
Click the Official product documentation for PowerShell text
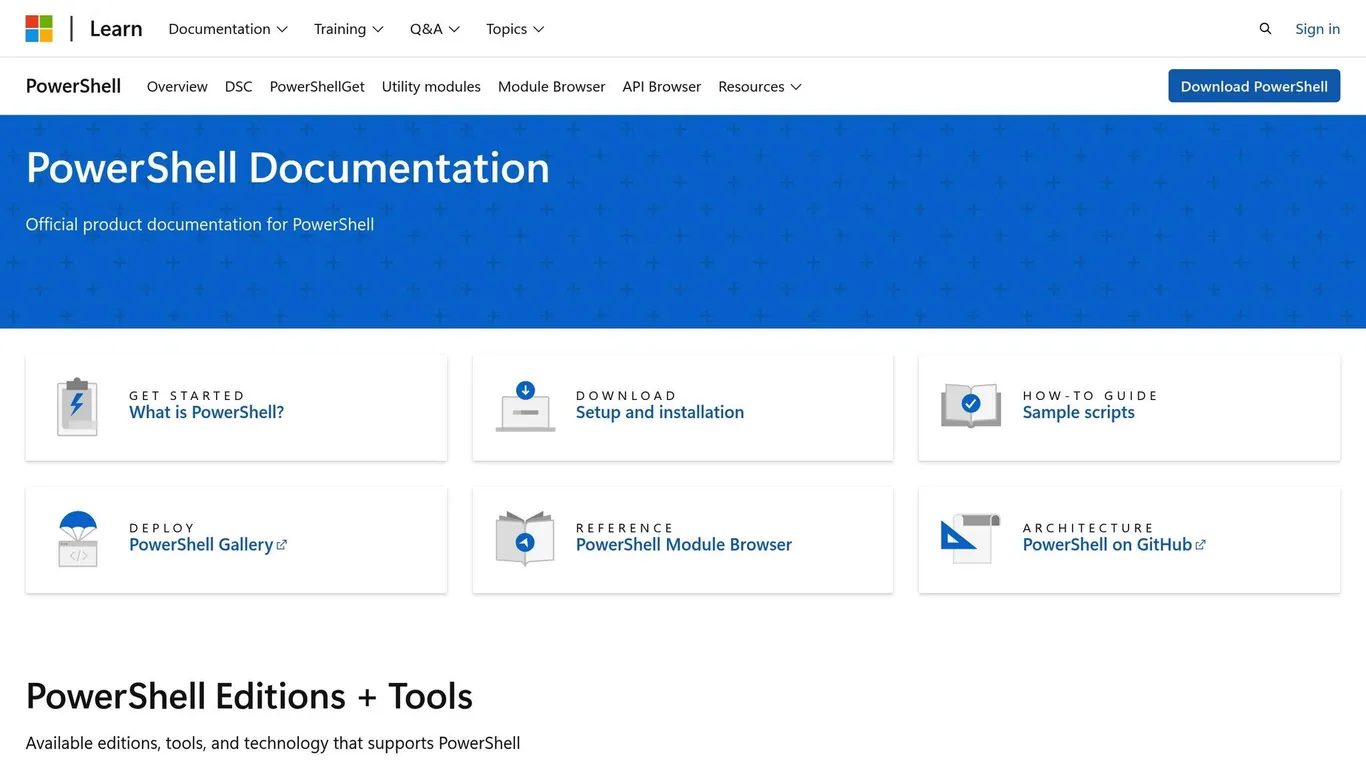pos(200,225)
